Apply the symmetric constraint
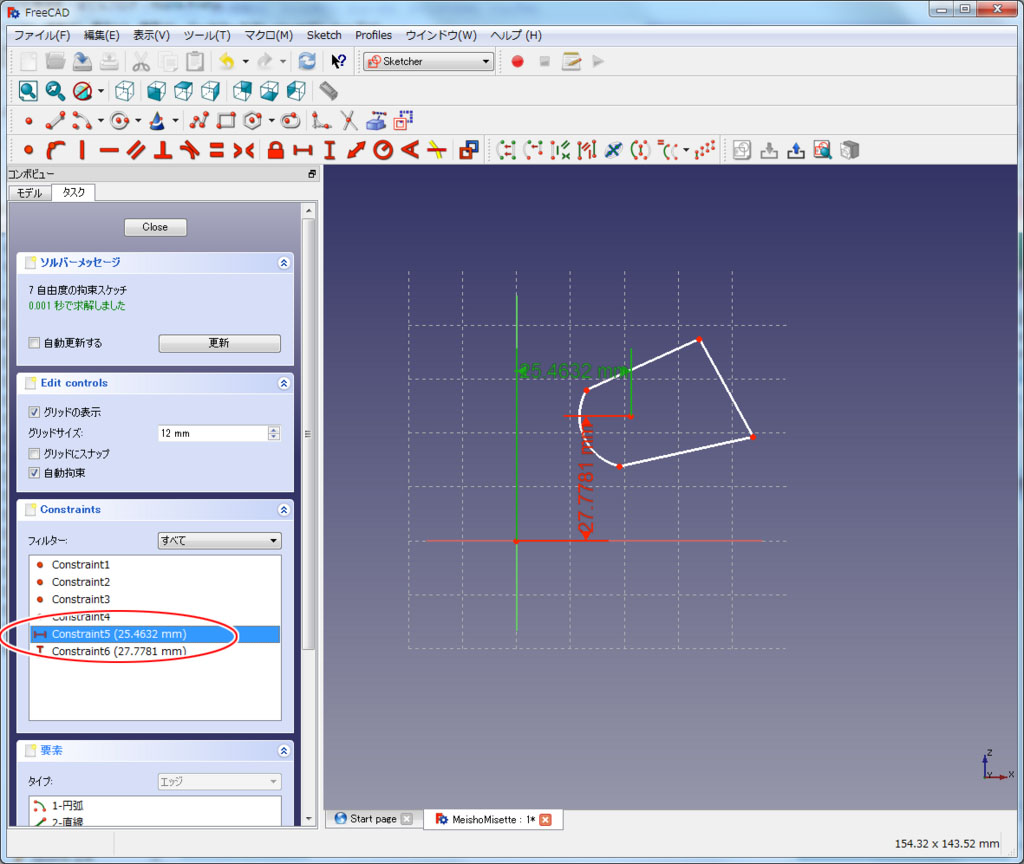The height and width of the screenshot is (864, 1024). (244, 150)
